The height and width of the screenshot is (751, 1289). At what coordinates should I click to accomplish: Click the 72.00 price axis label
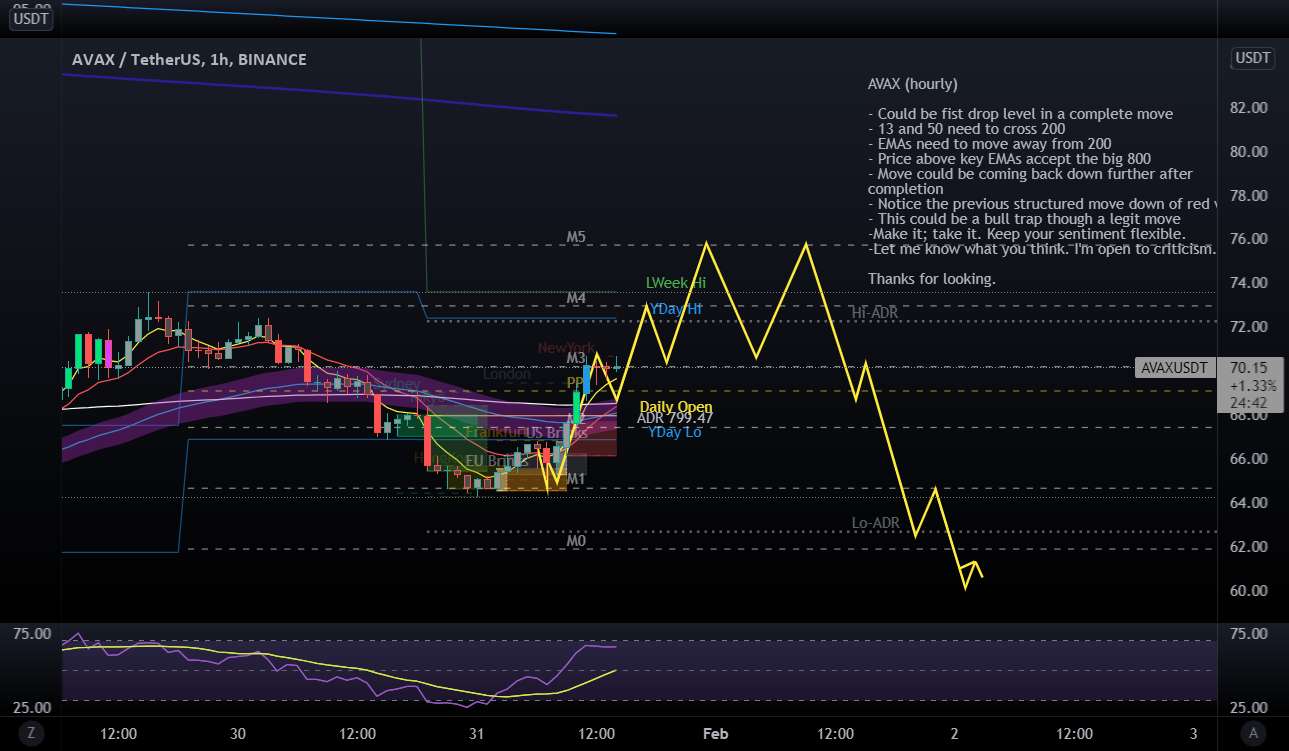pos(1247,327)
